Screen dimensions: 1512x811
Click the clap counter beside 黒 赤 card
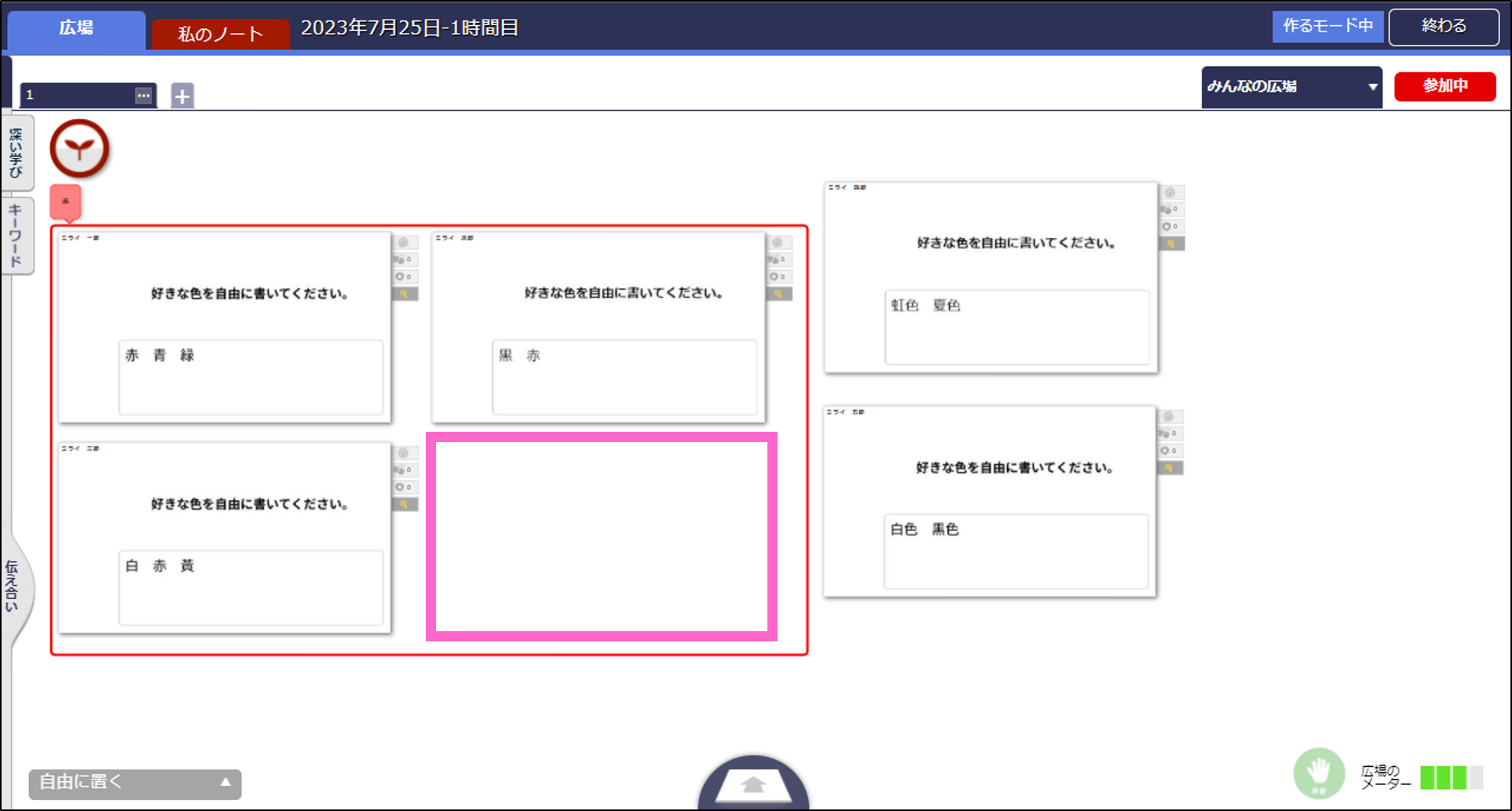tap(778, 259)
